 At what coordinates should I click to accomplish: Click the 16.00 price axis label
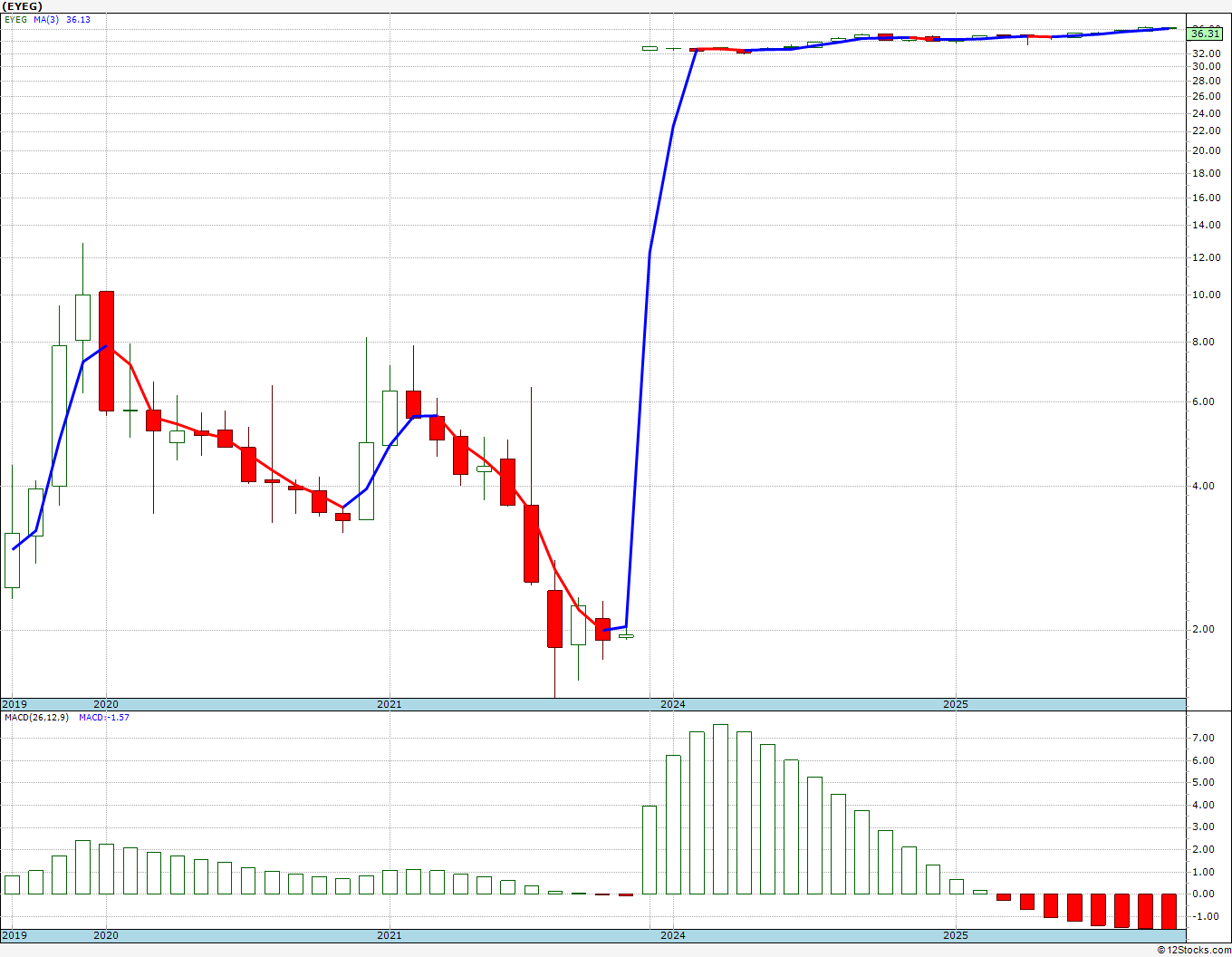coord(1205,198)
